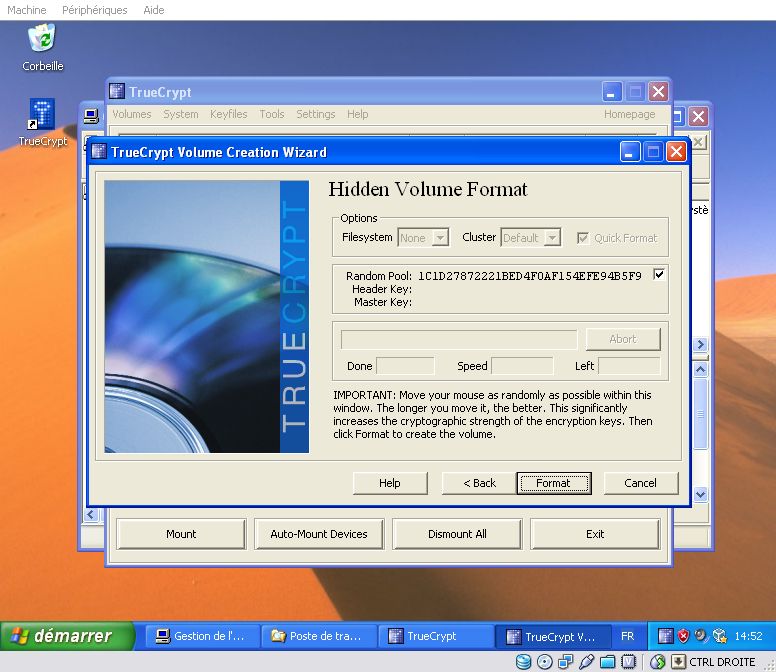
Task: Open the Tools menu in TrueCrypt
Action: [272, 114]
